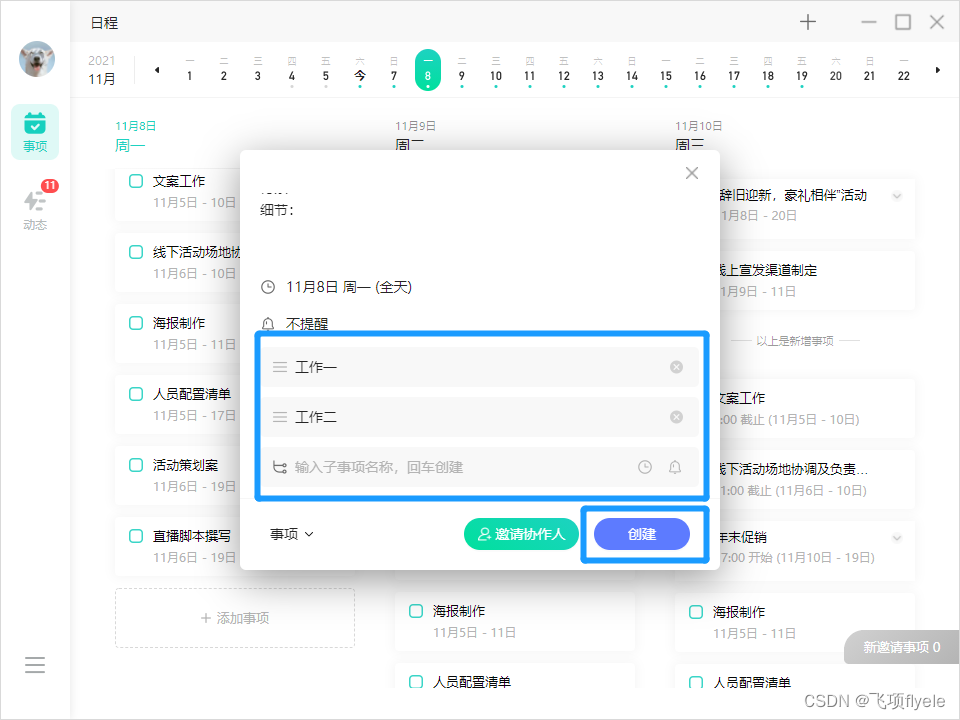Click the 不提醒 reminder text
The width and height of the screenshot is (960, 720).
pos(307,324)
